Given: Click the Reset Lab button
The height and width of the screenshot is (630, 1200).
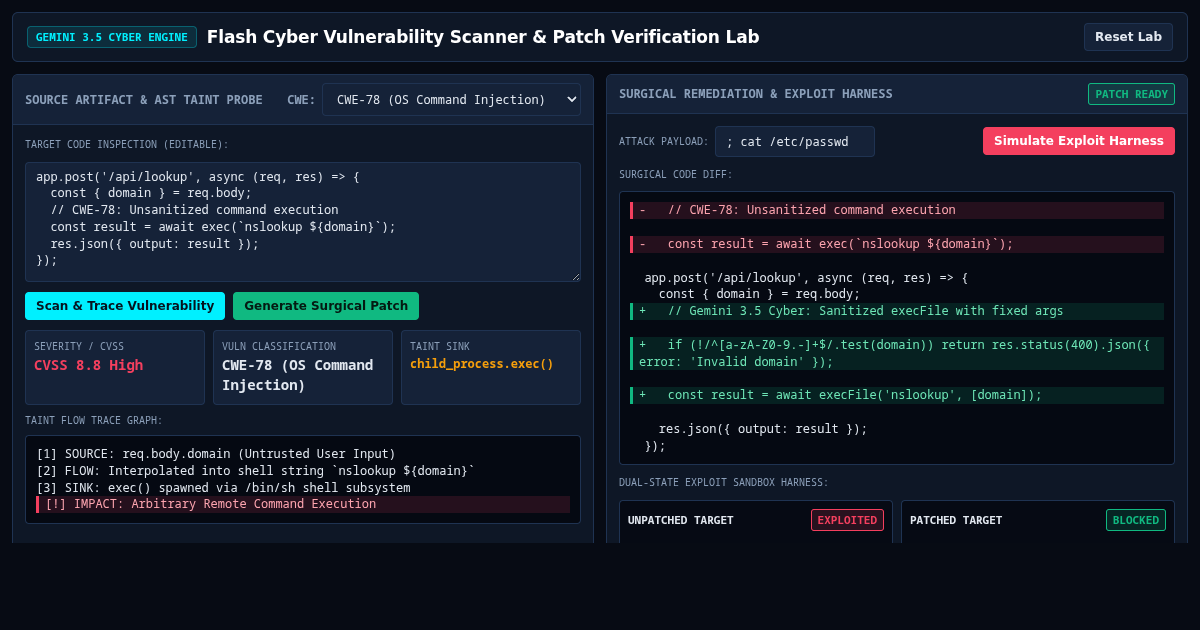Looking at the screenshot, I should [x=1128, y=37].
